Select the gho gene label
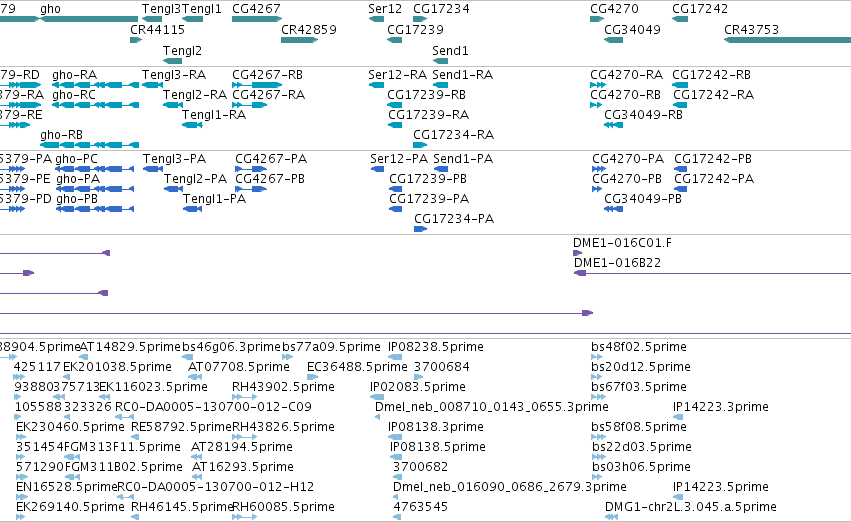The width and height of the screenshot is (851, 522). coord(50,9)
